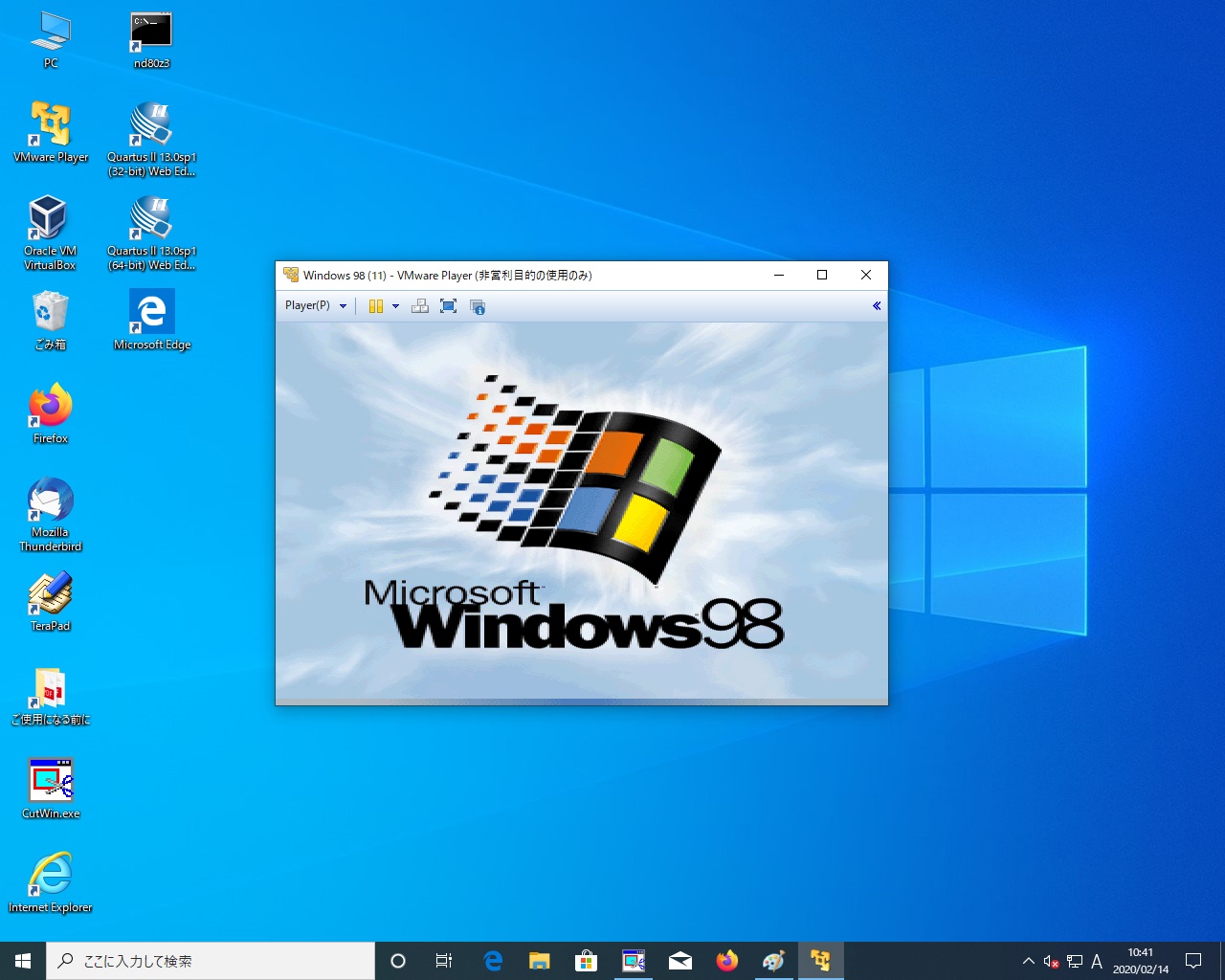Click the Send Ctrl+Alt+Del toolbar icon
This screenshot has height=980, width=1225.
(419, 306)
